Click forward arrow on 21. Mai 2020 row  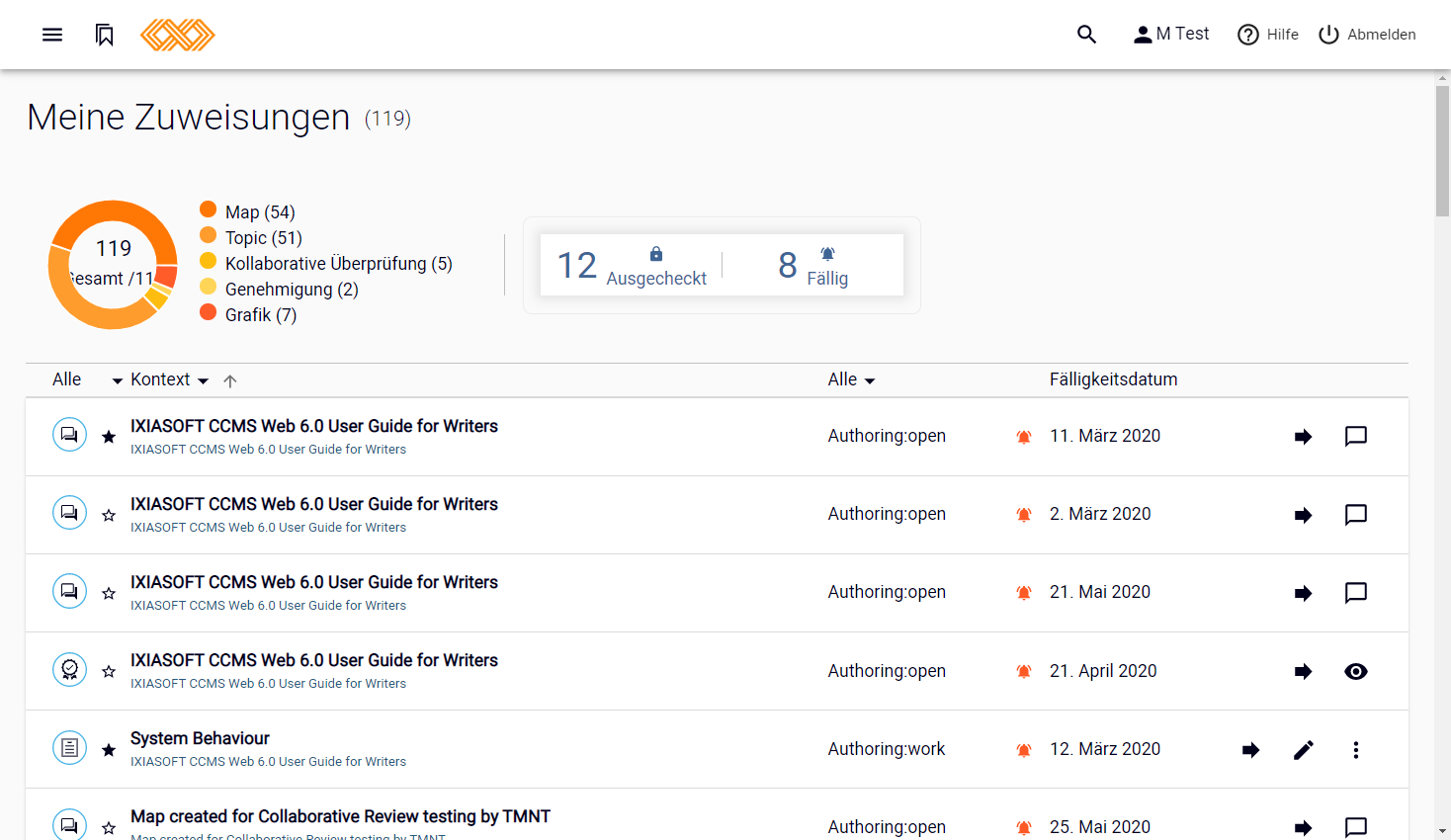1304,593
